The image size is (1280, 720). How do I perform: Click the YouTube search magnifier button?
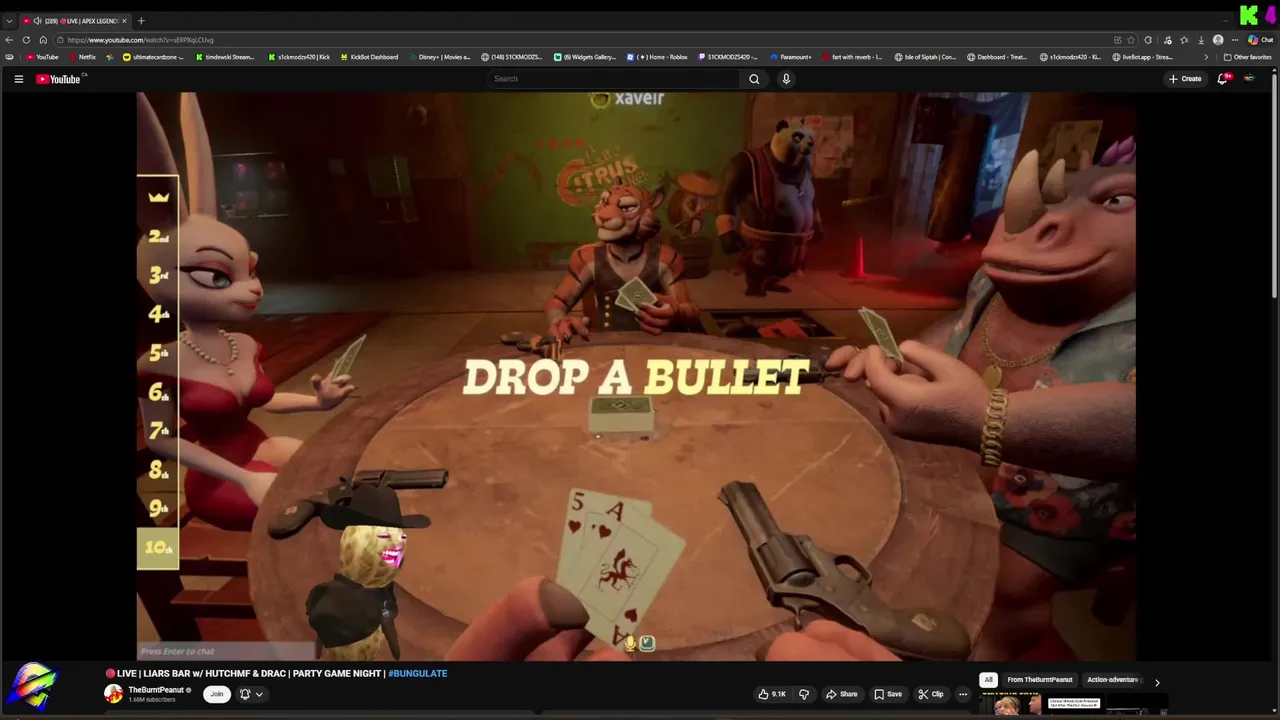tap(754, 79)
